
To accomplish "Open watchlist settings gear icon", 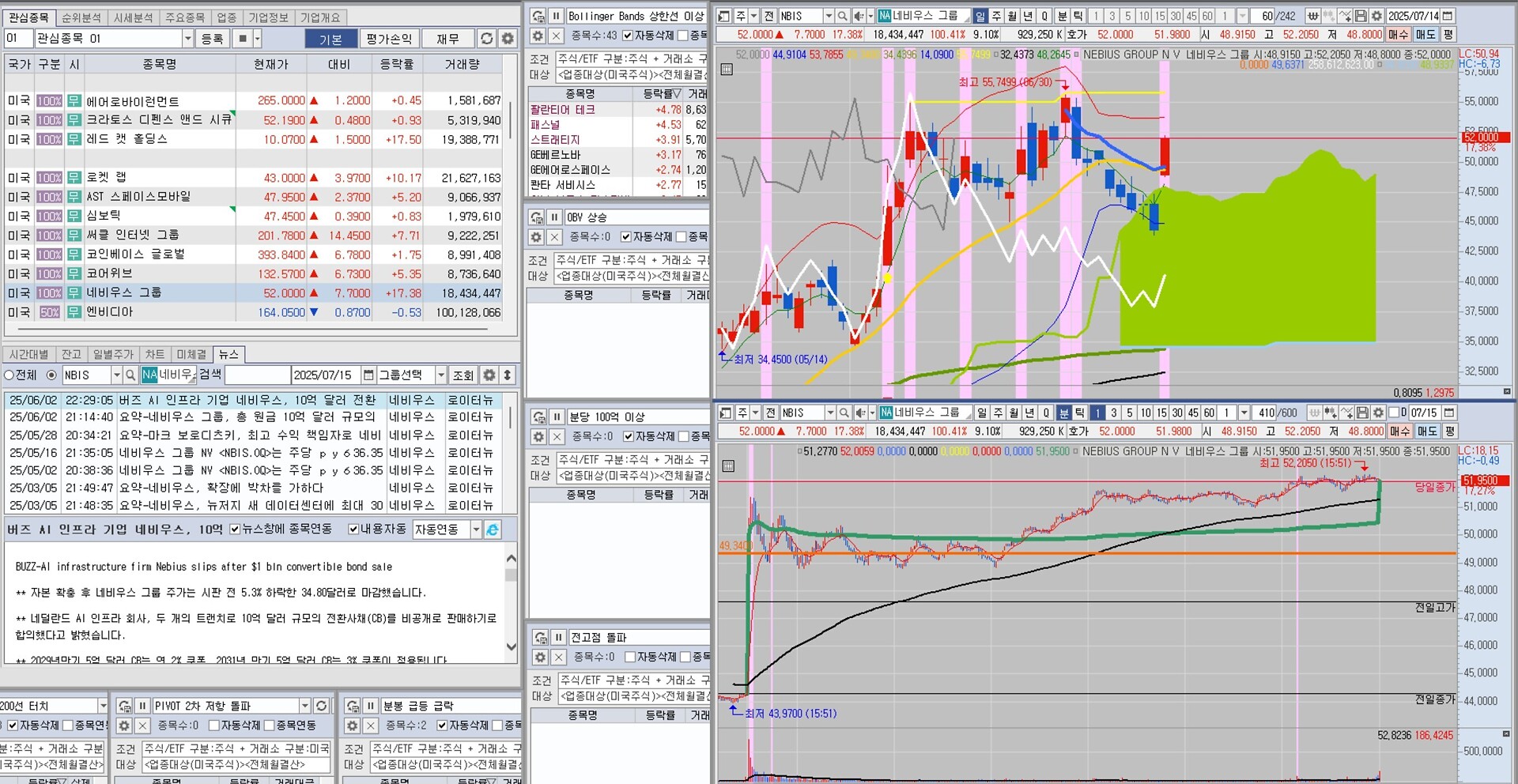I will coord(508,39).
